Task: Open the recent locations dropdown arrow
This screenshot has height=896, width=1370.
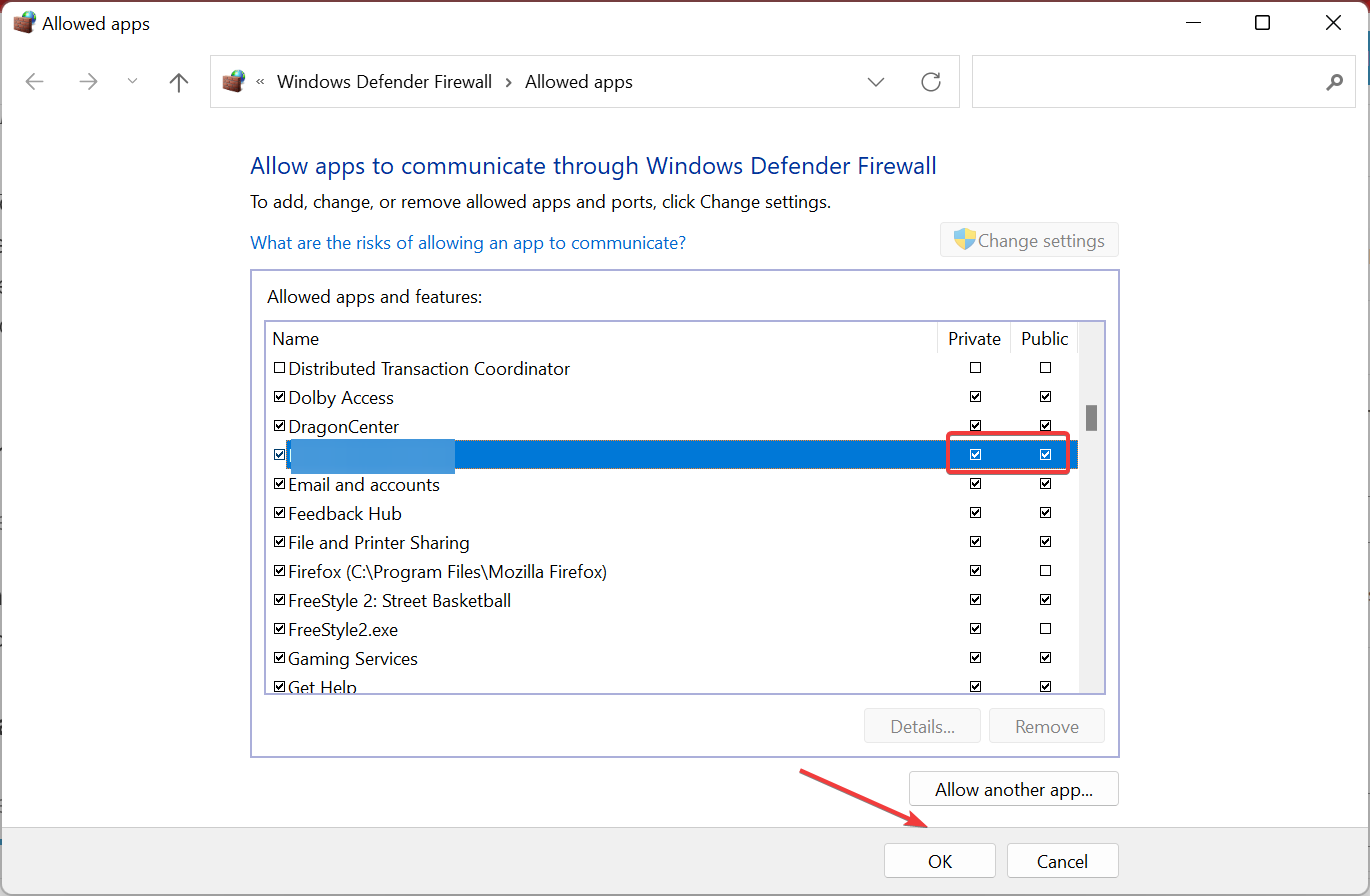Action: [133, 82]
